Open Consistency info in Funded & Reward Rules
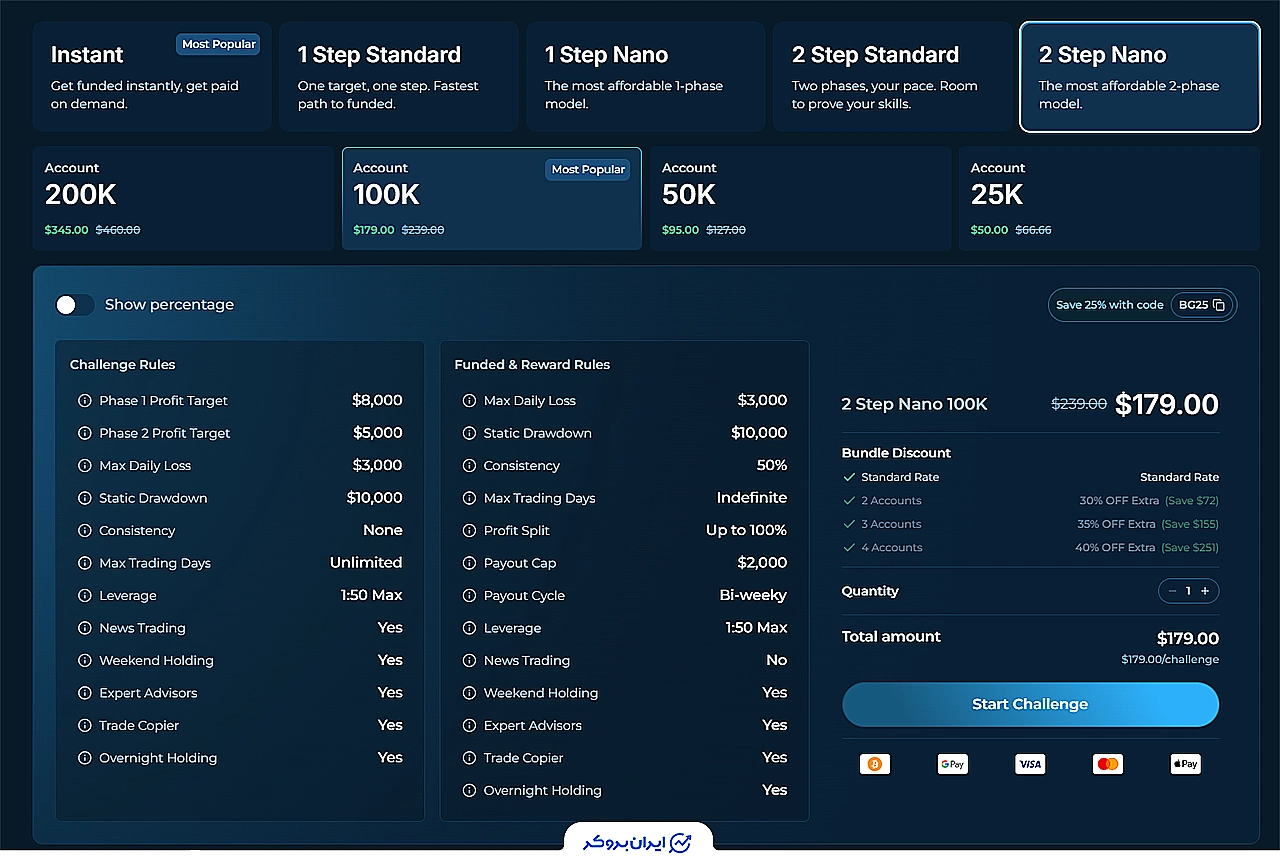1280x867 pixels. tap(469, 466)
